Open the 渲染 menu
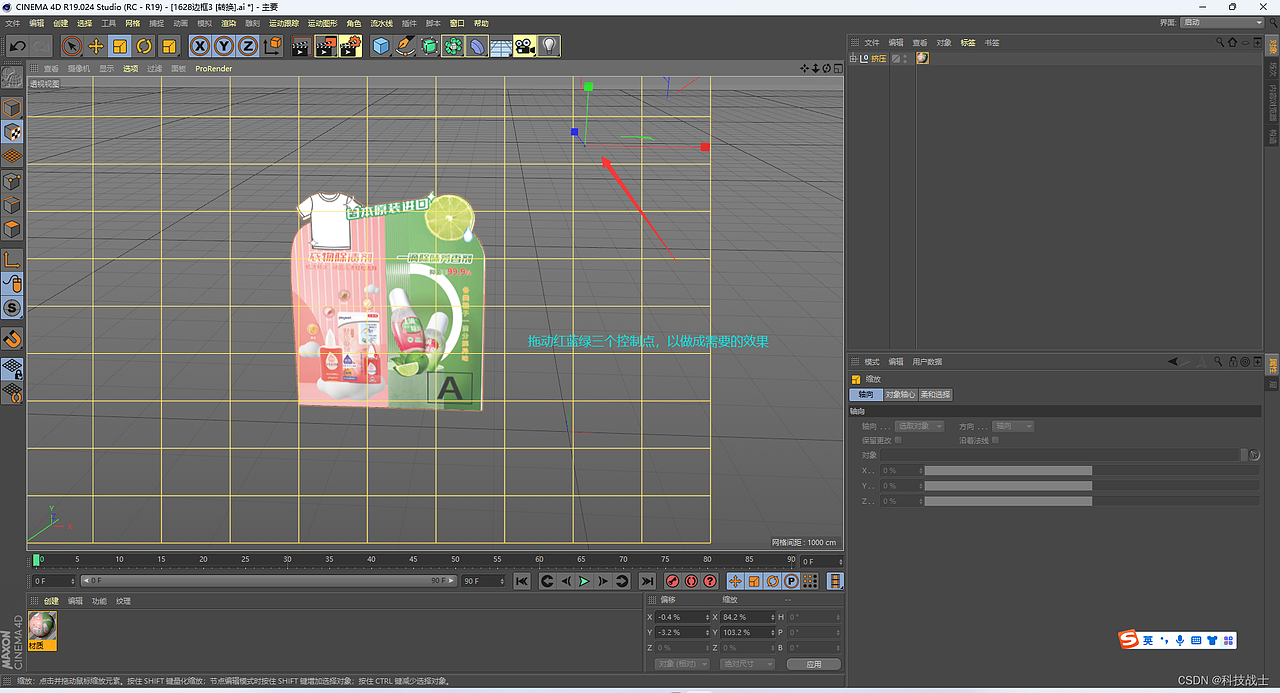1280x693 pixels. coord(229,22)
